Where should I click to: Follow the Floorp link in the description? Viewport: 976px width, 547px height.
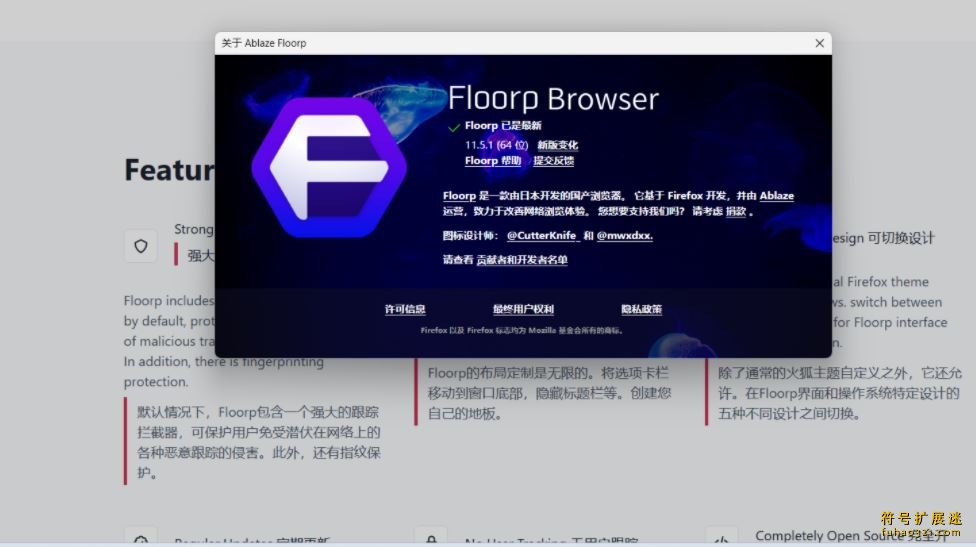[459, 195]
